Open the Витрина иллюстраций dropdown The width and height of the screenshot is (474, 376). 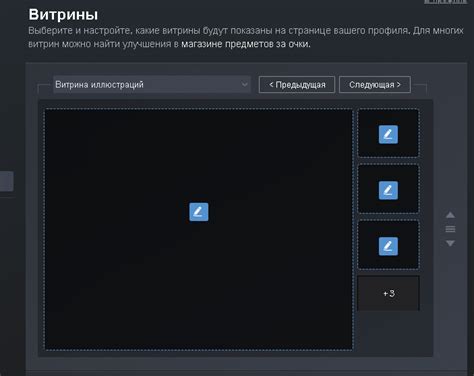(x=152, y=84)
